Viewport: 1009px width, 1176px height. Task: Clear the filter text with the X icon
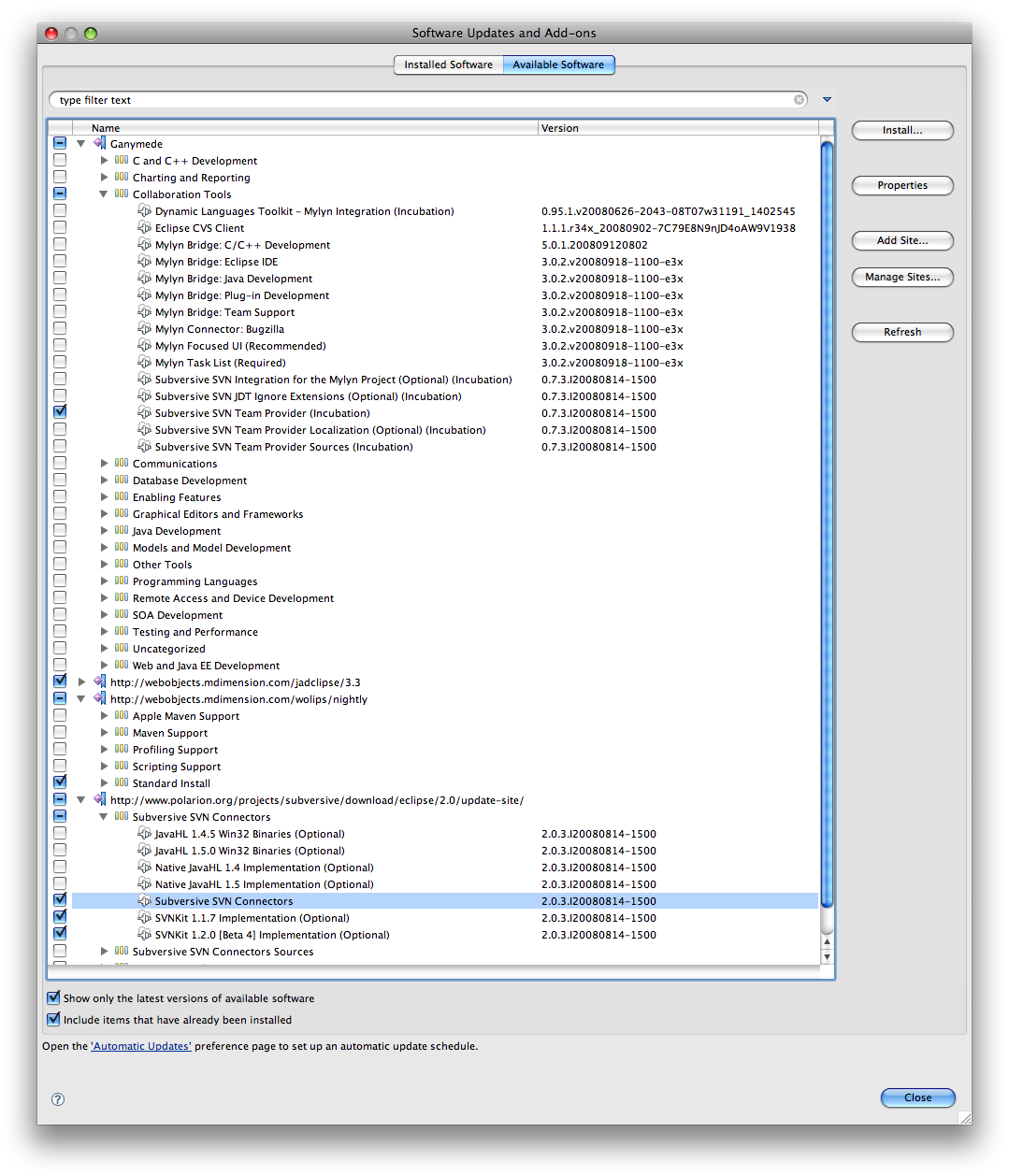[x=800, y=100]
